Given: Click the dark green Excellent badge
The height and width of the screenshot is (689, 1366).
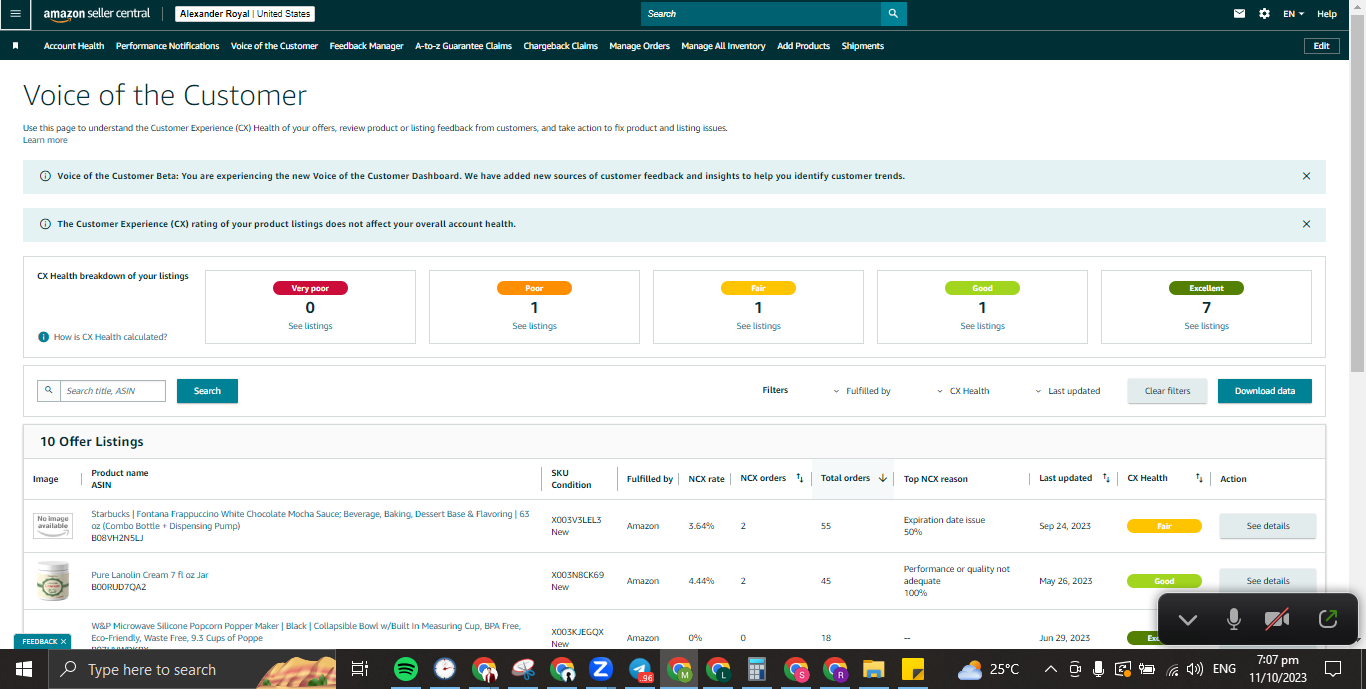Looking at the screenshot, I should [x=1206, y=288].
